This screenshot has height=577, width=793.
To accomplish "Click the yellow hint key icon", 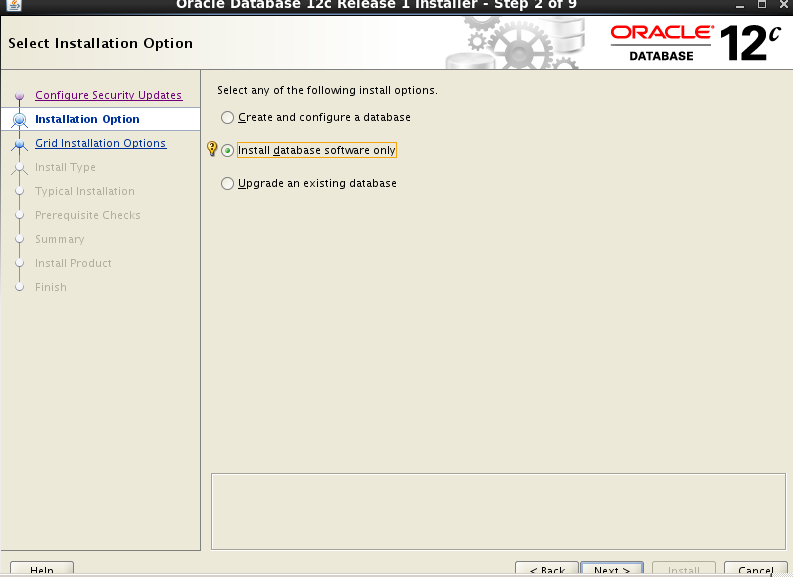I will (x=212, y=149).
